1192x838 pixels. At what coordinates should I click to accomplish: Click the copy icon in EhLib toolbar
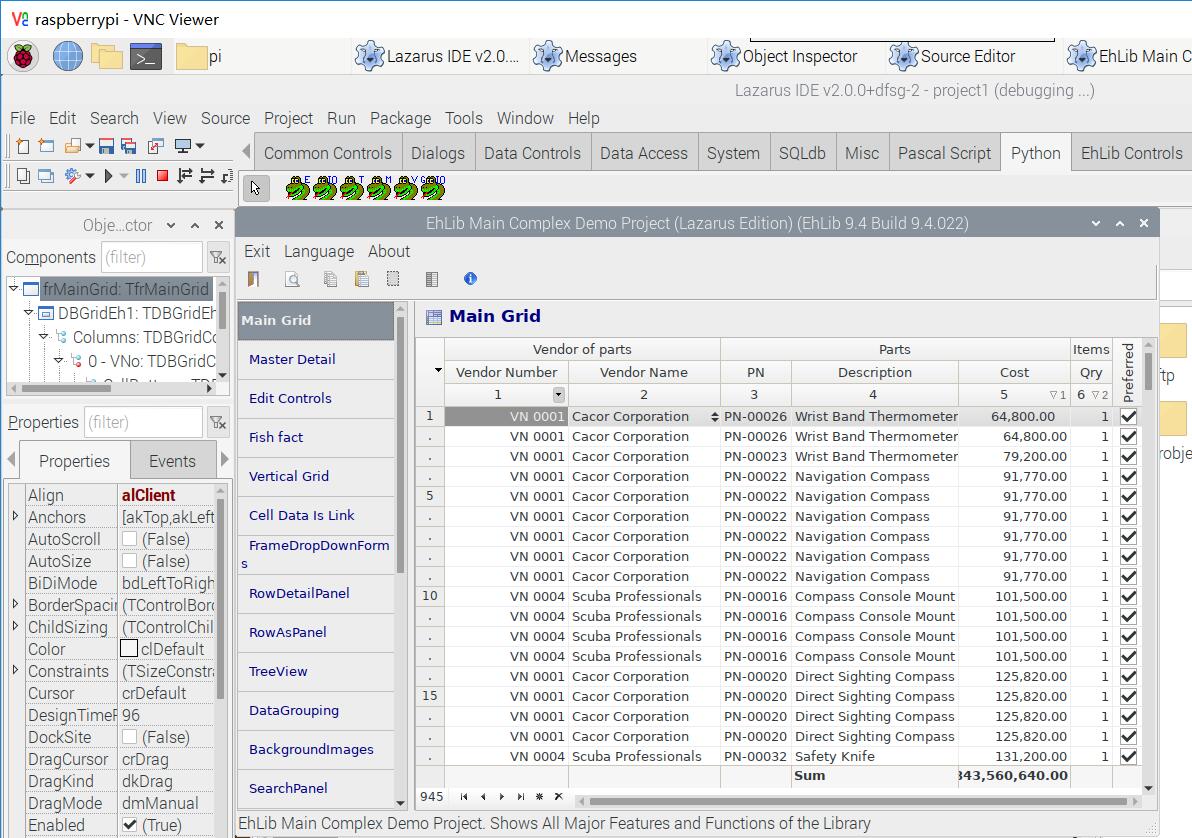coord(330,279)
